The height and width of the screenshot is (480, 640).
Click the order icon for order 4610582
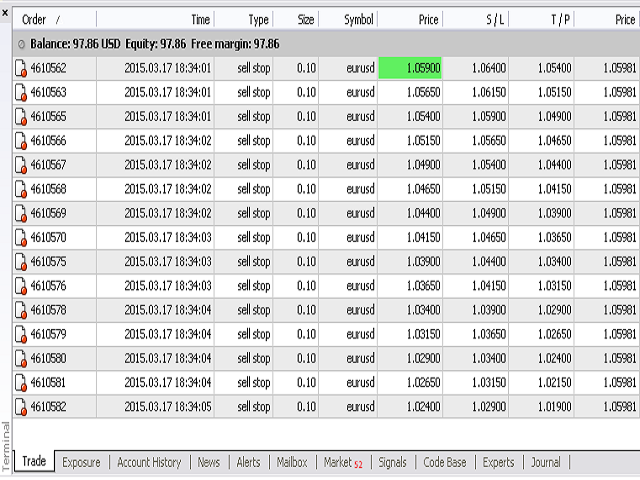(x=20, y=407)
